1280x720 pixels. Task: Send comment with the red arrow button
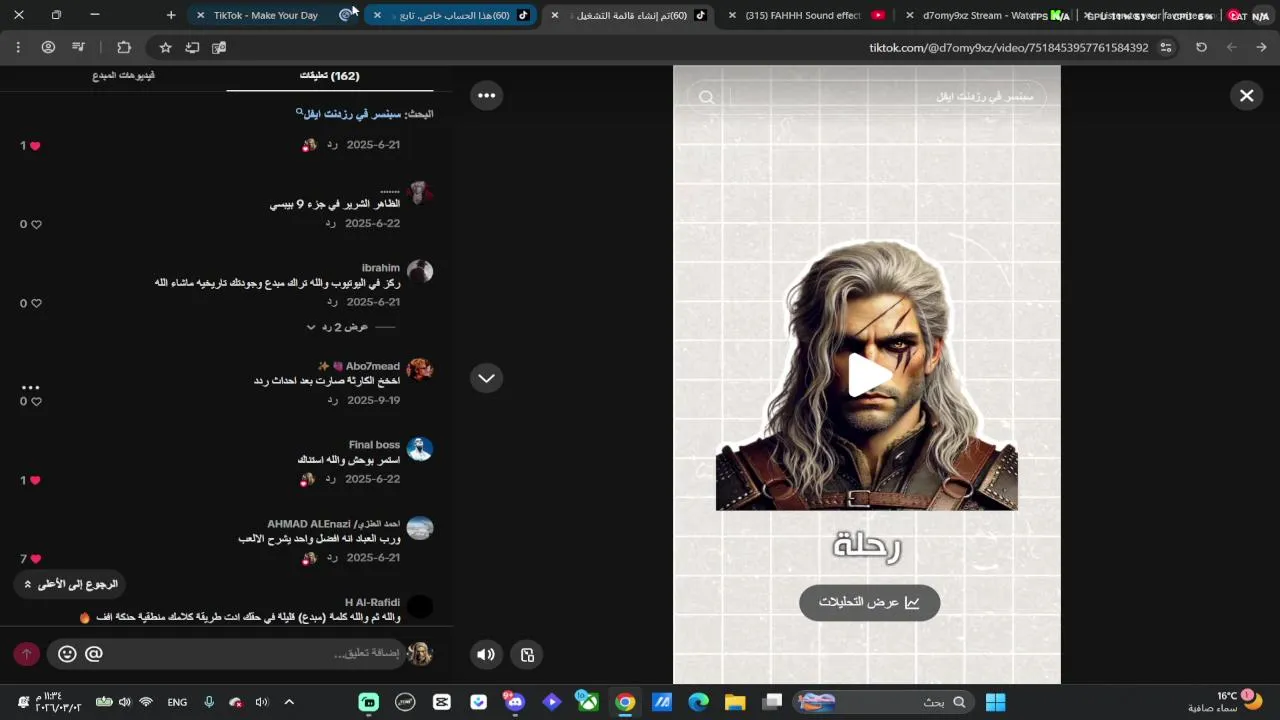tap(26, 654)
